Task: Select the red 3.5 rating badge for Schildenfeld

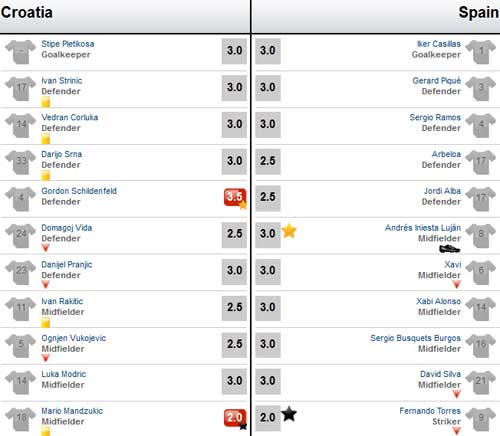Action: 235,197
